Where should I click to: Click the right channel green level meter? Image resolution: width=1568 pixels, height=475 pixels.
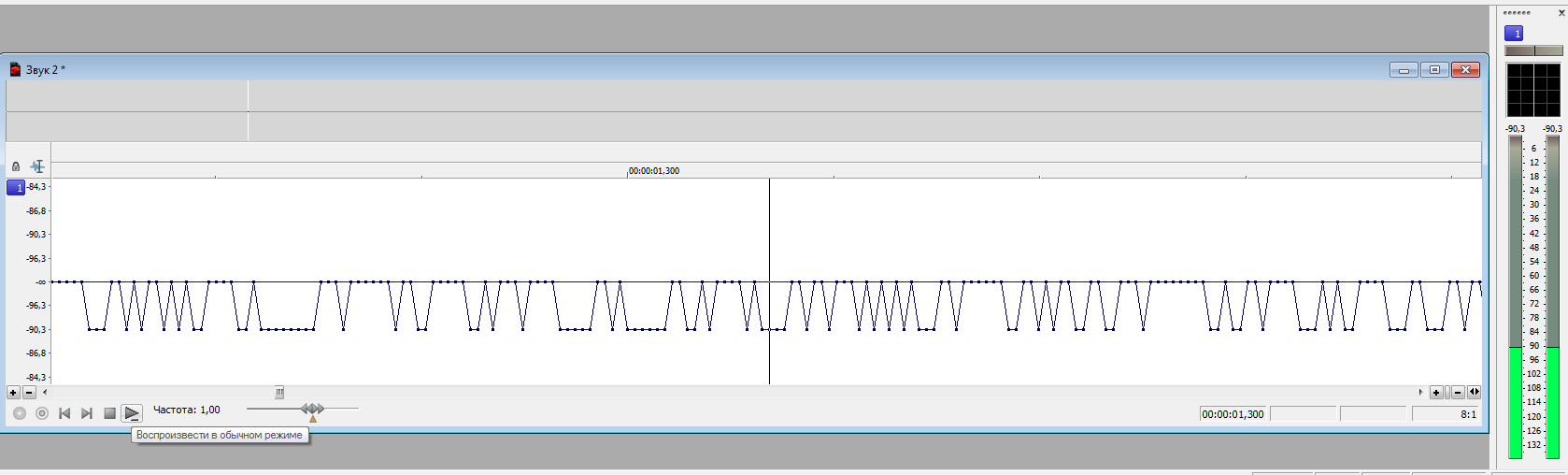coord(1552,402)
